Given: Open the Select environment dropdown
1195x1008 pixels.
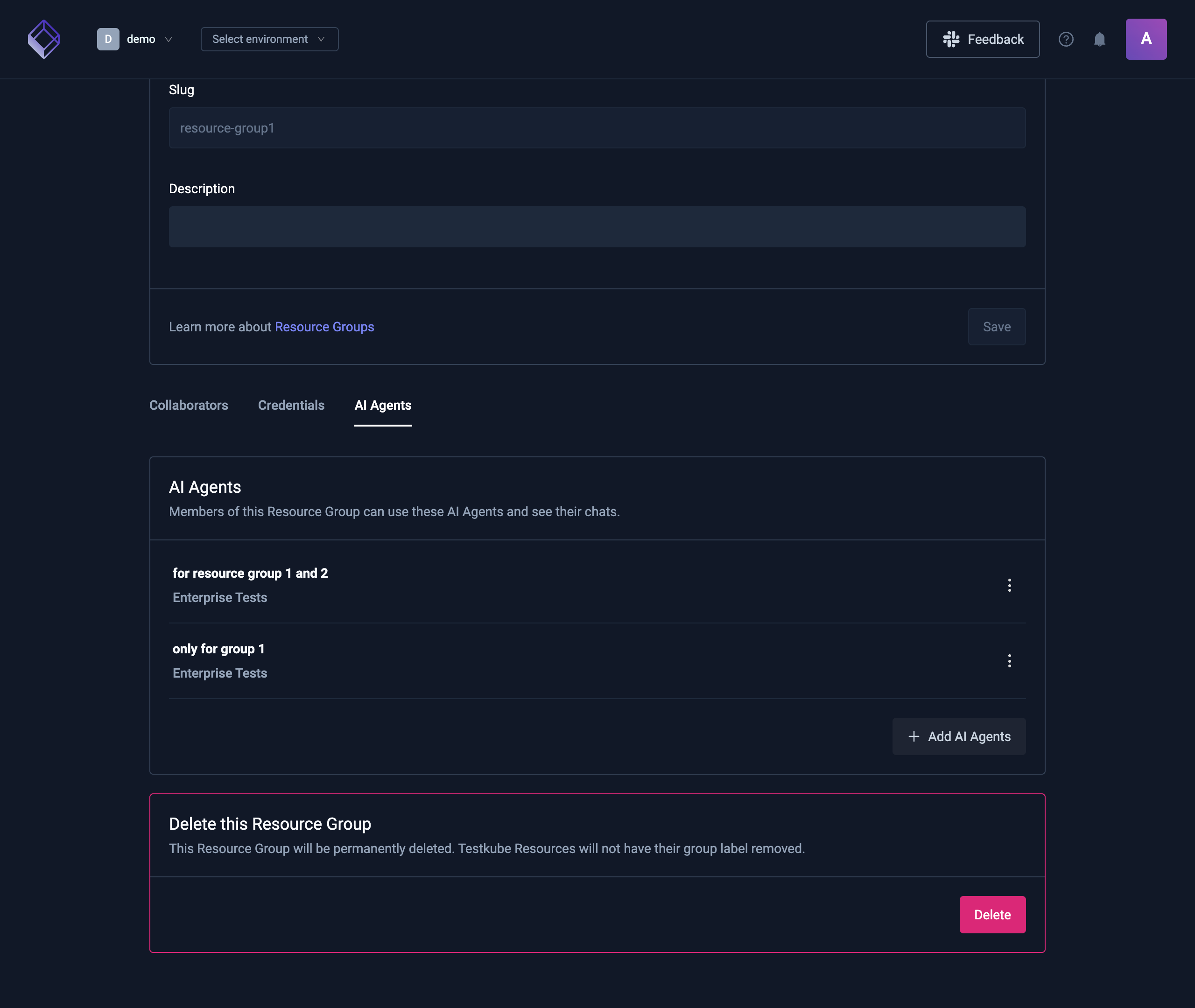Looking at the screenshot, I should [x=269, y=39].
